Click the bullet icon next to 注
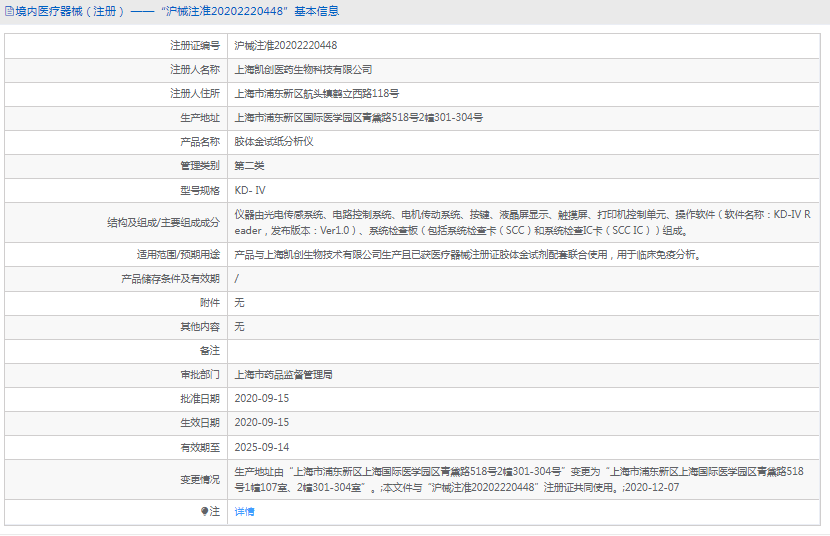This screenshot has width=830, height=536. (x=204, y=511)
